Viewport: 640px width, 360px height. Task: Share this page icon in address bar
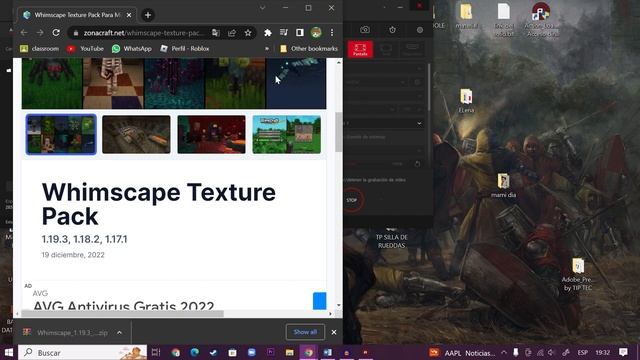232,33
